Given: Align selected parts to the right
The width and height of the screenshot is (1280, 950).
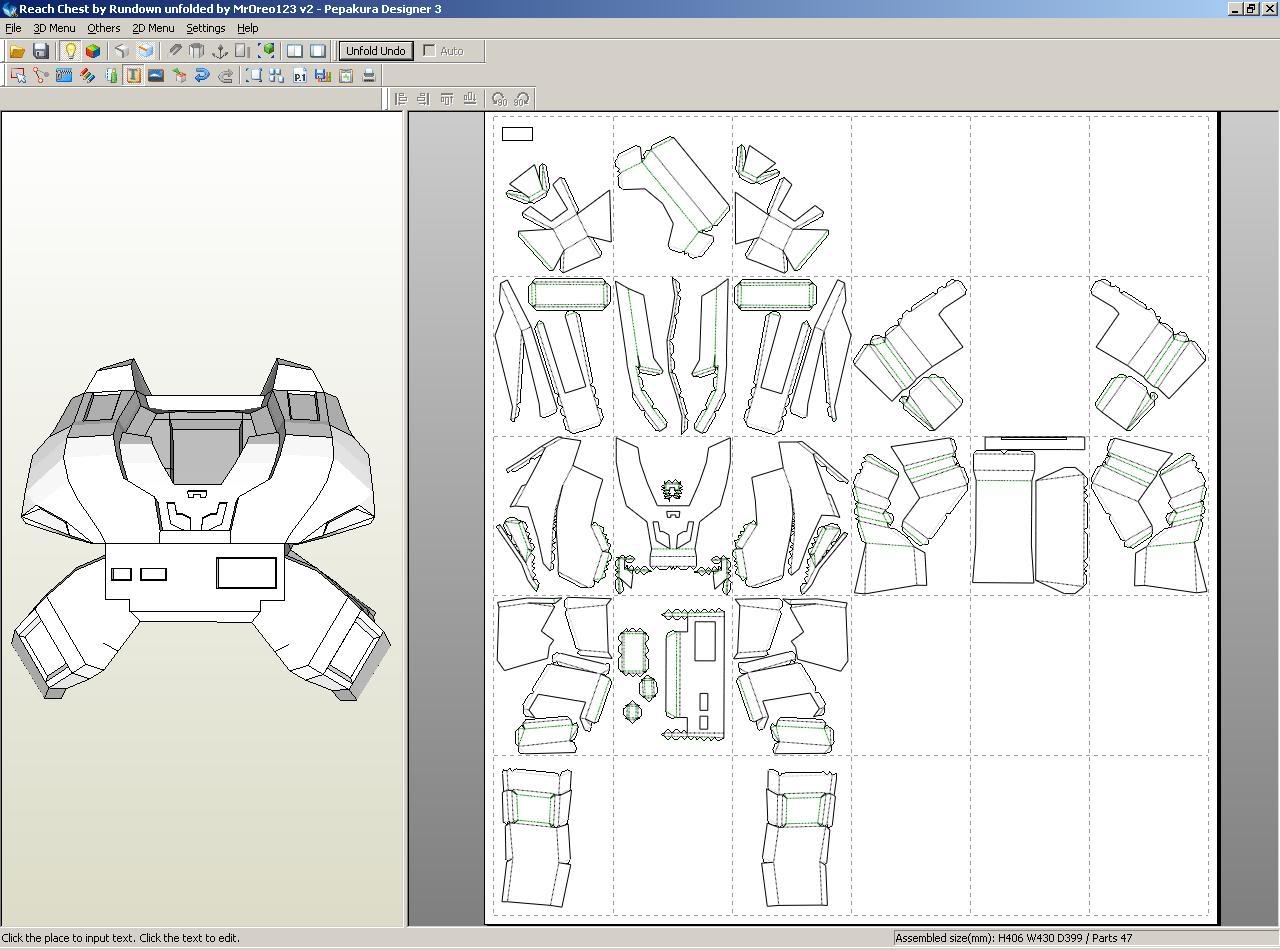Looking at the screenshot, I should [424, 99].
